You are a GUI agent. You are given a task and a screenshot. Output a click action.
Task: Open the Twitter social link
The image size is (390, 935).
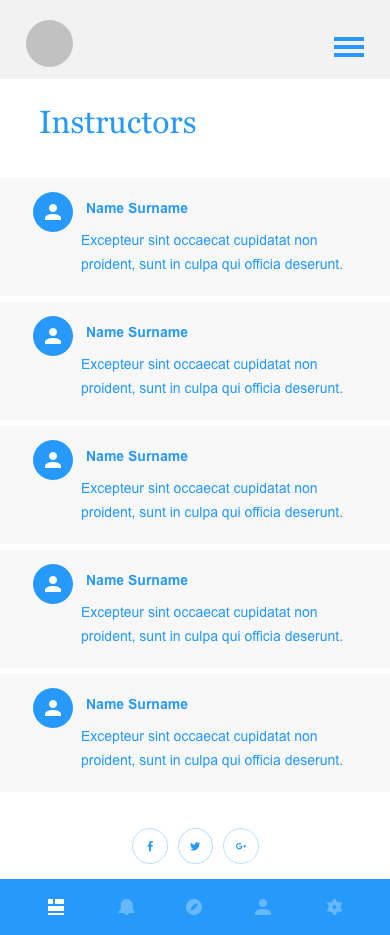coord(195,846)
